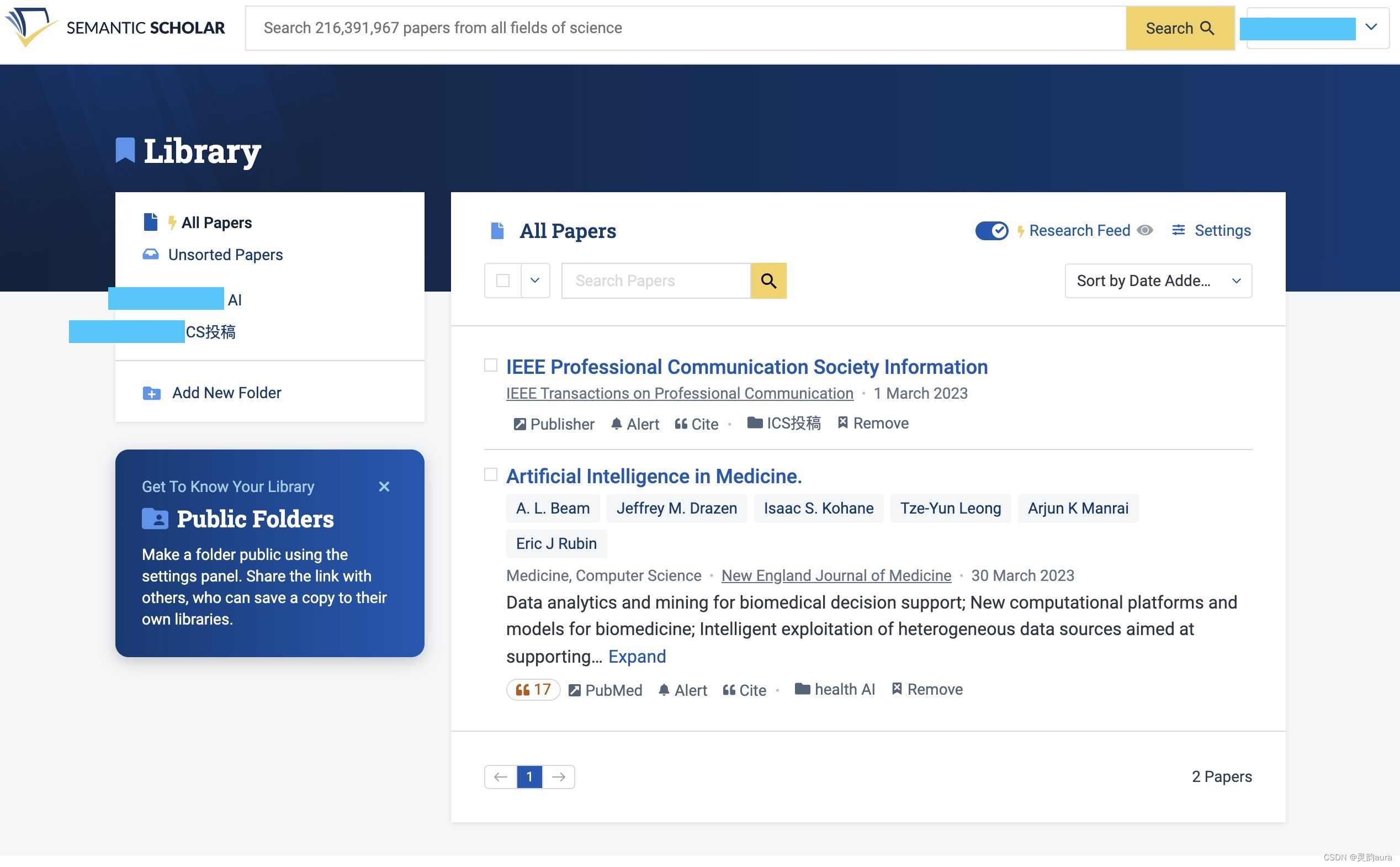Click the yellow paper search magnifier icon
1400x867 pixels.
[768, 281]
